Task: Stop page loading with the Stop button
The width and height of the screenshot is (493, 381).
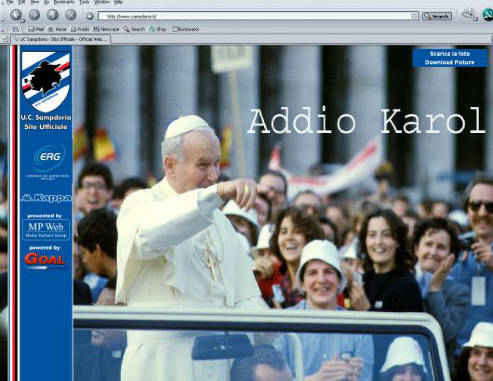Action: [70, 15]
